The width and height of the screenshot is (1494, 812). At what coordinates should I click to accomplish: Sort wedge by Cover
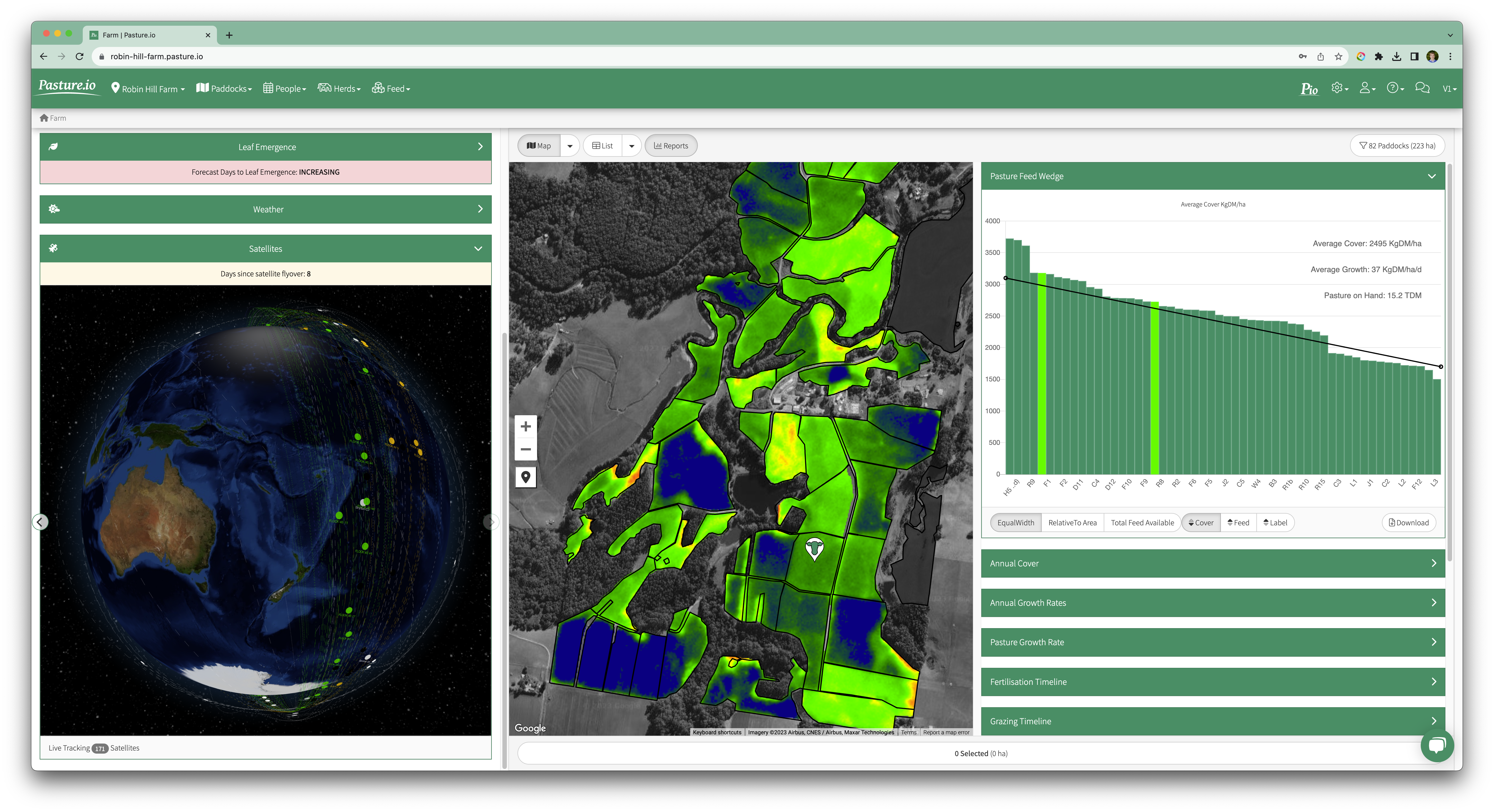(x=1200, y=523)
